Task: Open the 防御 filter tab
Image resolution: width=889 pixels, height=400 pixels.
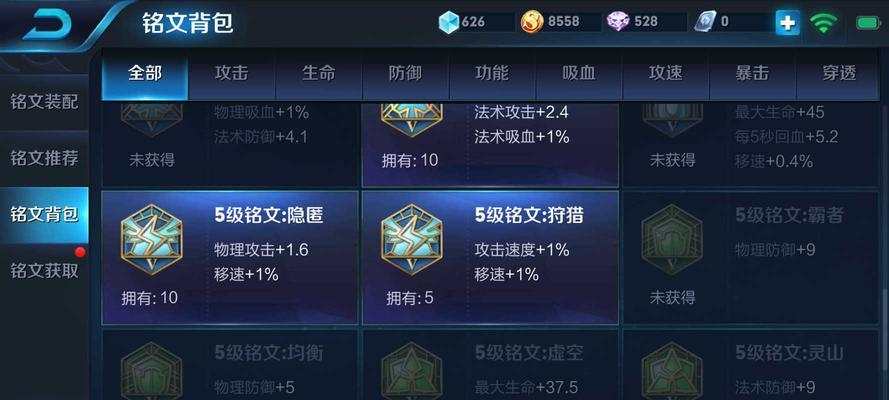Action: [x=405, y=74]
